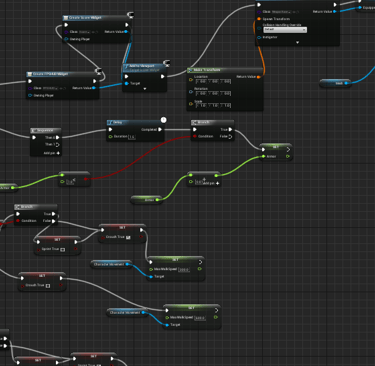Click the red Condition pin on Branch after Delay

pyautogui.click(x=195, y=136)
